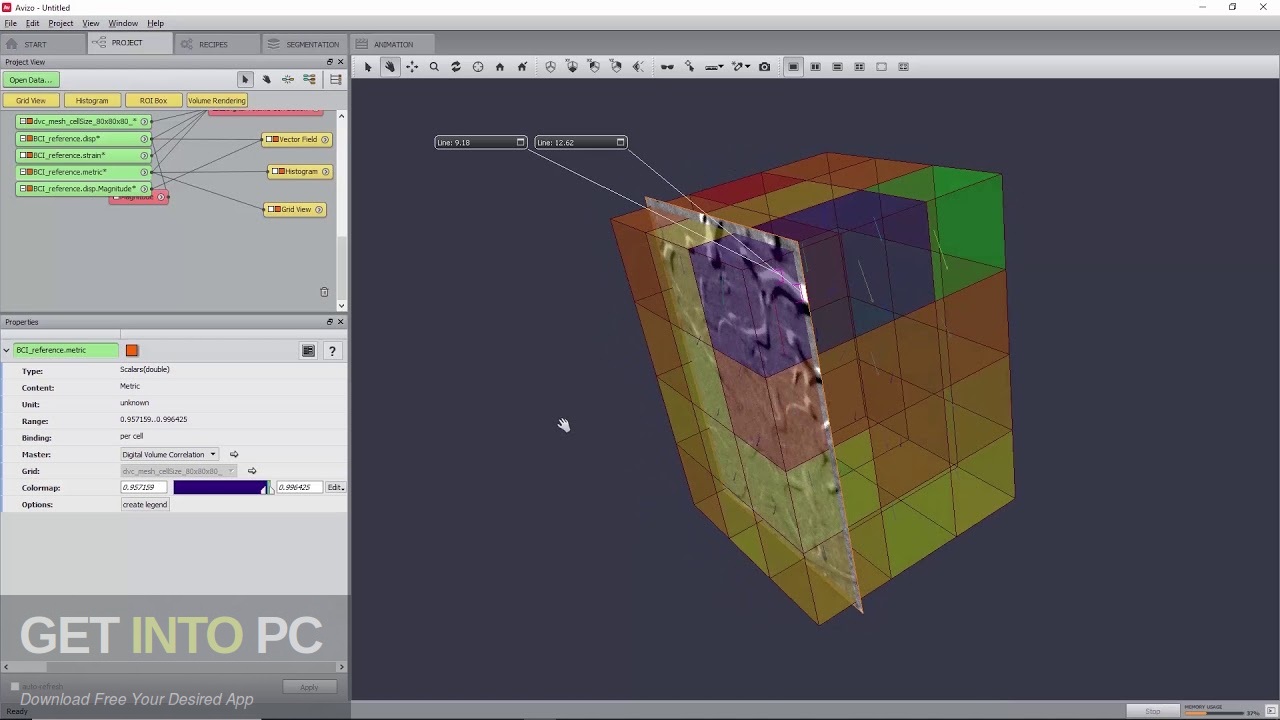1280x720 pixels.
Task: Toggle visibility box on Vector Field module
Action: (270, 139)
